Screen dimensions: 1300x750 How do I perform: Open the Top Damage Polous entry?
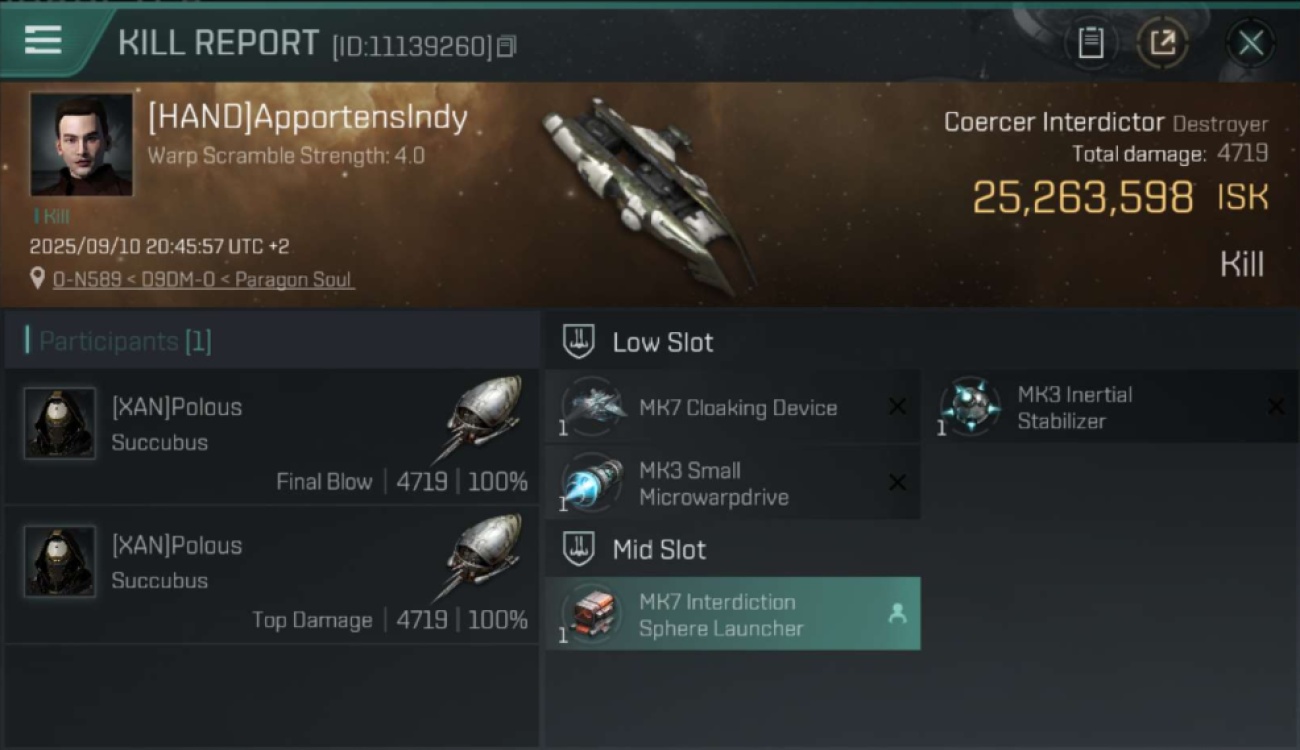(271, 575)
